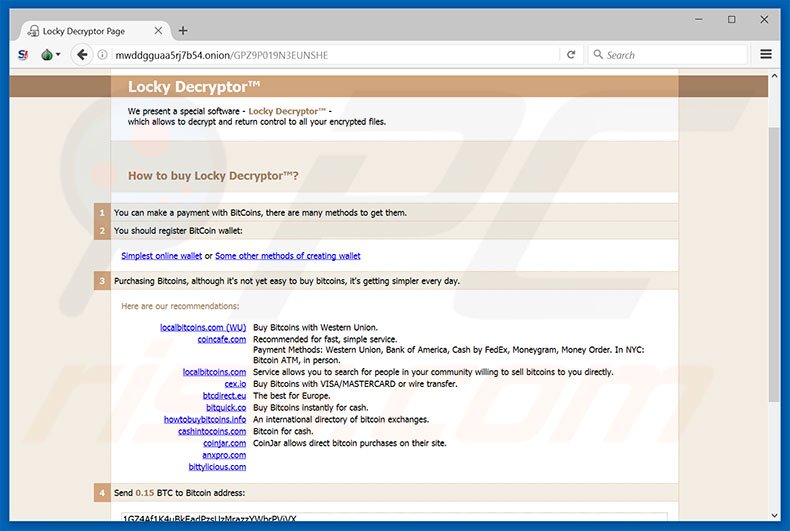The height and width of the screenshot is (531, 790).
Task: Open a new tab with the plus button
Action: [183, 31]
